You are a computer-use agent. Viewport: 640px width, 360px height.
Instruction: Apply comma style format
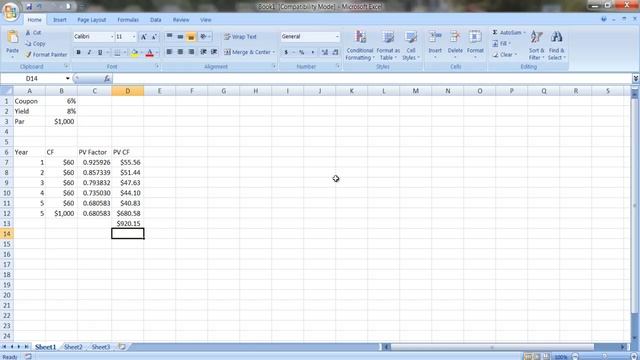click(x=313, y=52)
